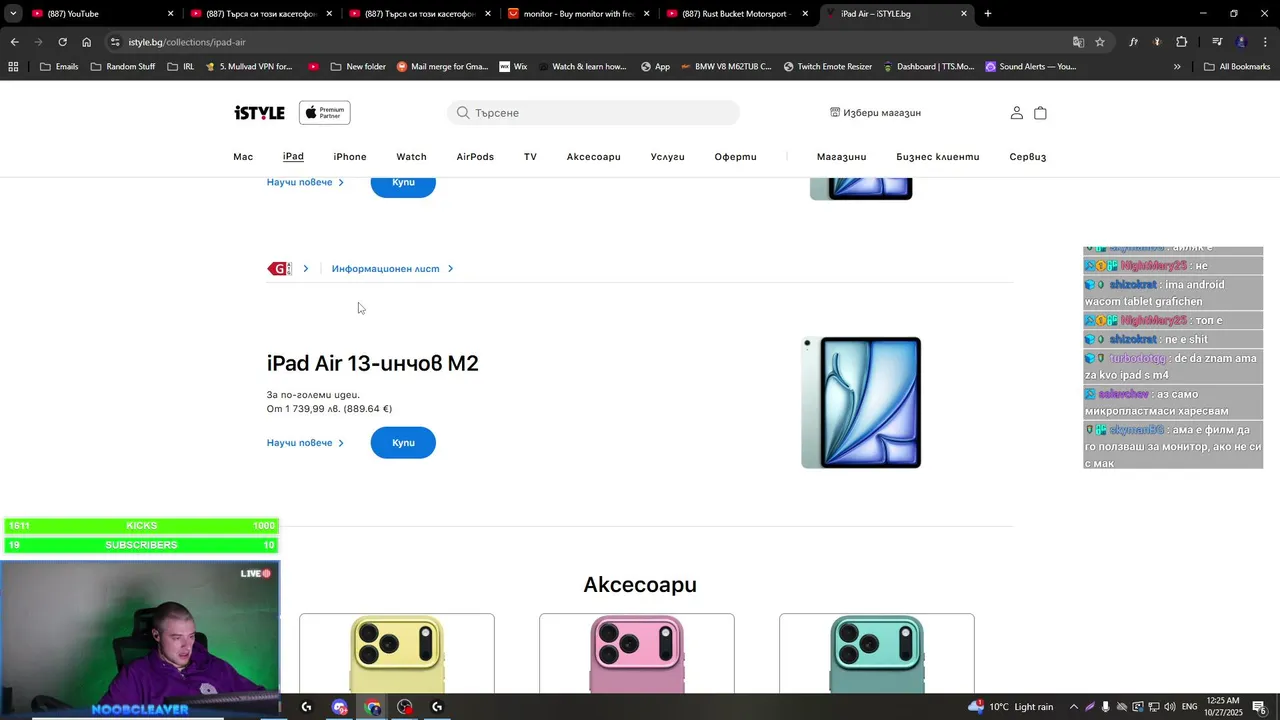Open a new browser tab
The image size is (1280, 720).
pyautogui.click(x=988, y=14)
